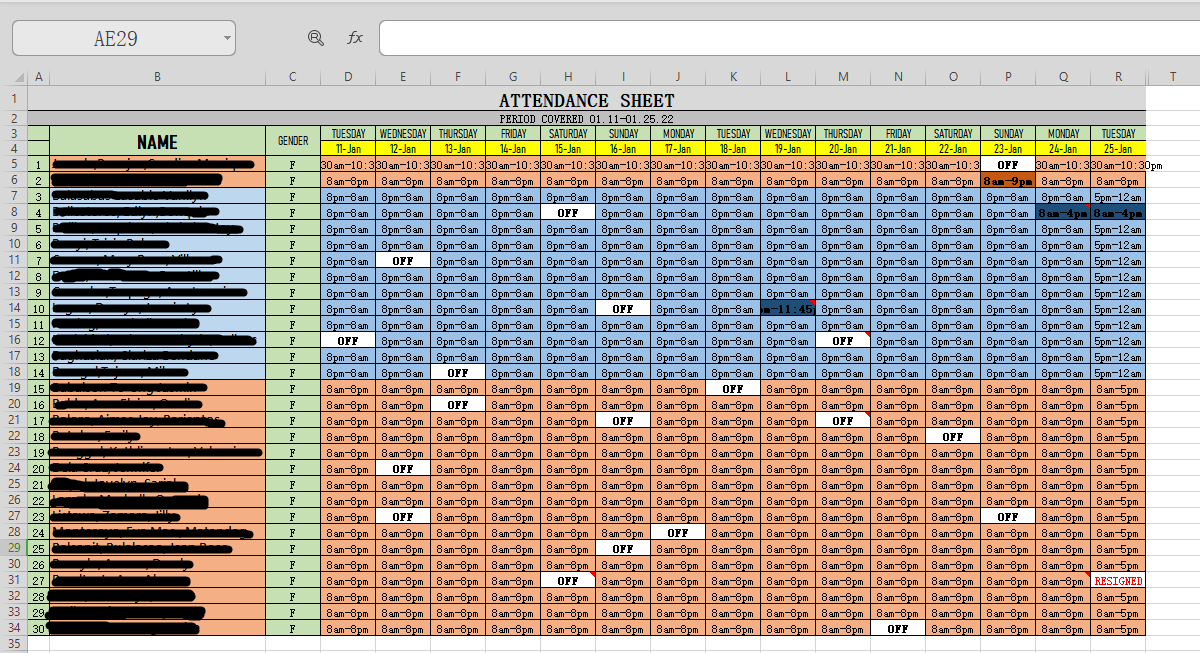Click the GENDER header cell

point(293,141)
